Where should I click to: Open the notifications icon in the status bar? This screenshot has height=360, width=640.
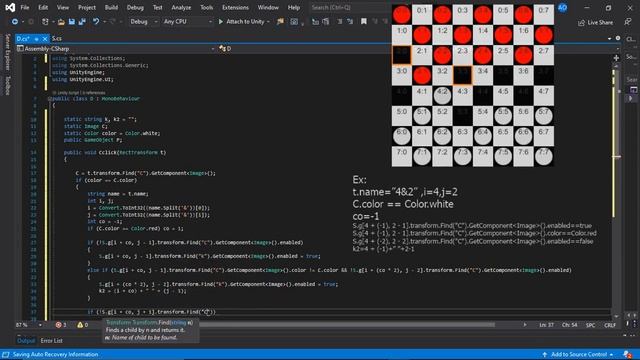(x=627, y=354)
